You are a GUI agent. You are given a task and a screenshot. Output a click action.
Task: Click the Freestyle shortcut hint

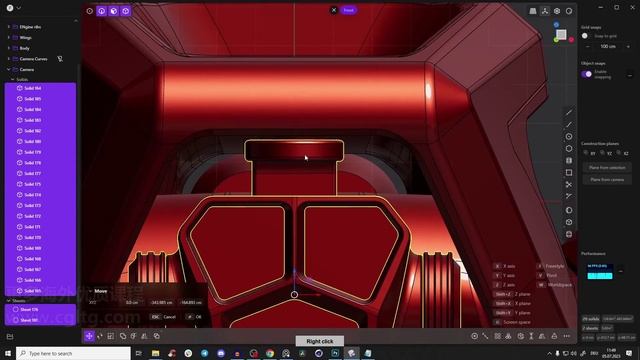(x=551, y=266)
